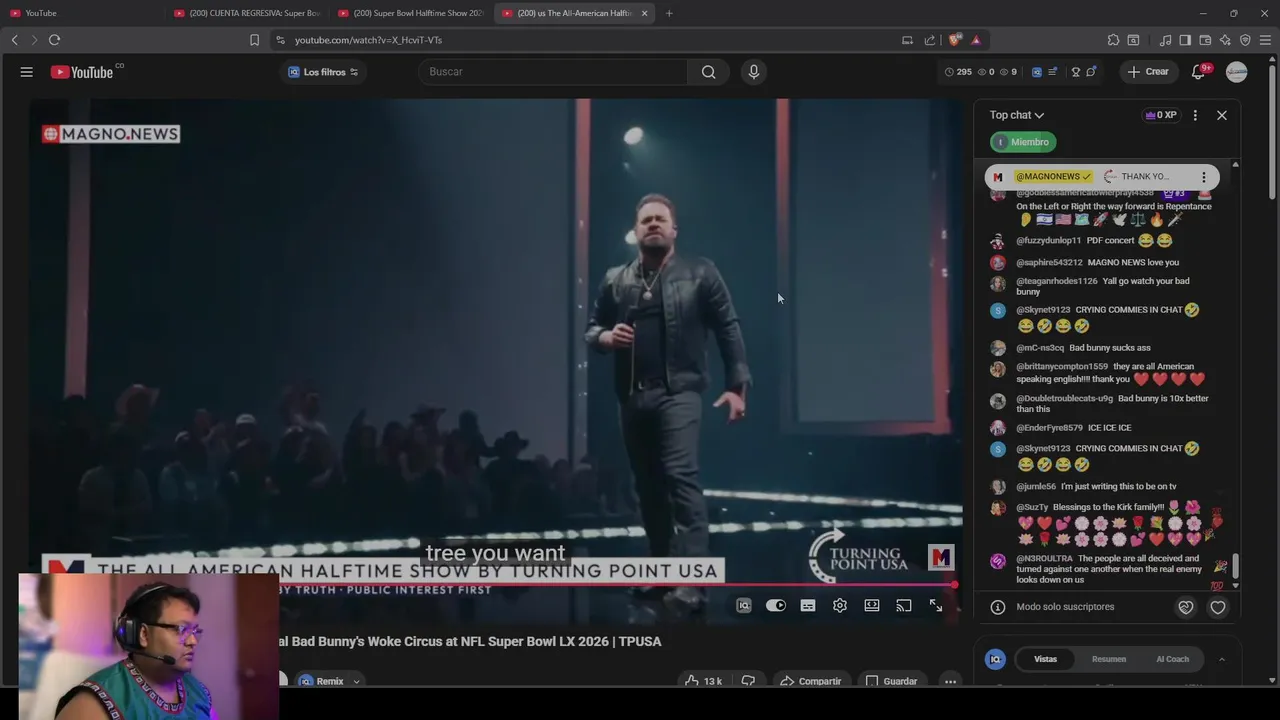
Task: Click the Miembro member badge button
Action: tap(1023, 142)
